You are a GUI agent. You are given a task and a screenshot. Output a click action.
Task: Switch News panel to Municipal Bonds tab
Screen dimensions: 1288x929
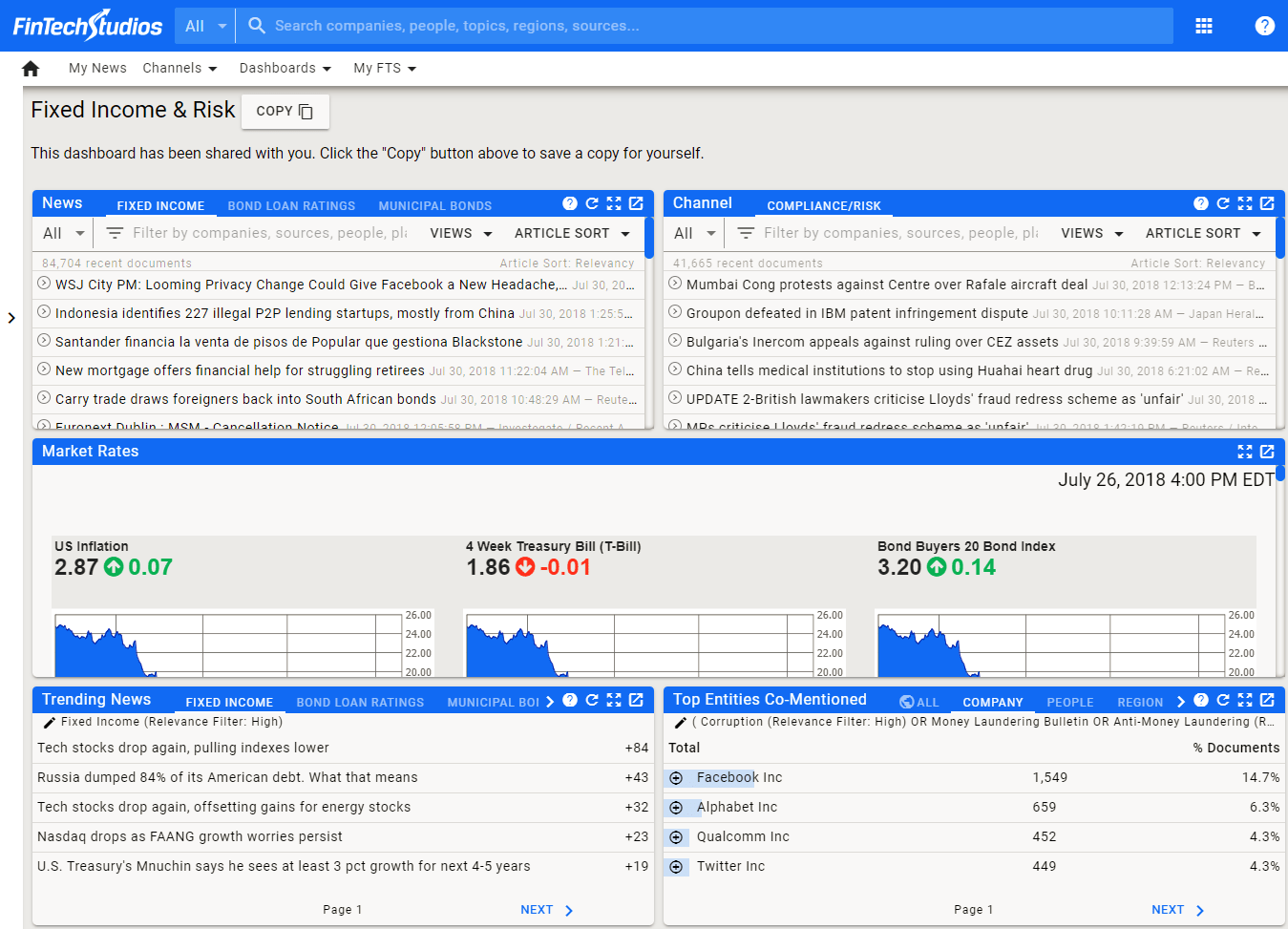click(435, 205)
